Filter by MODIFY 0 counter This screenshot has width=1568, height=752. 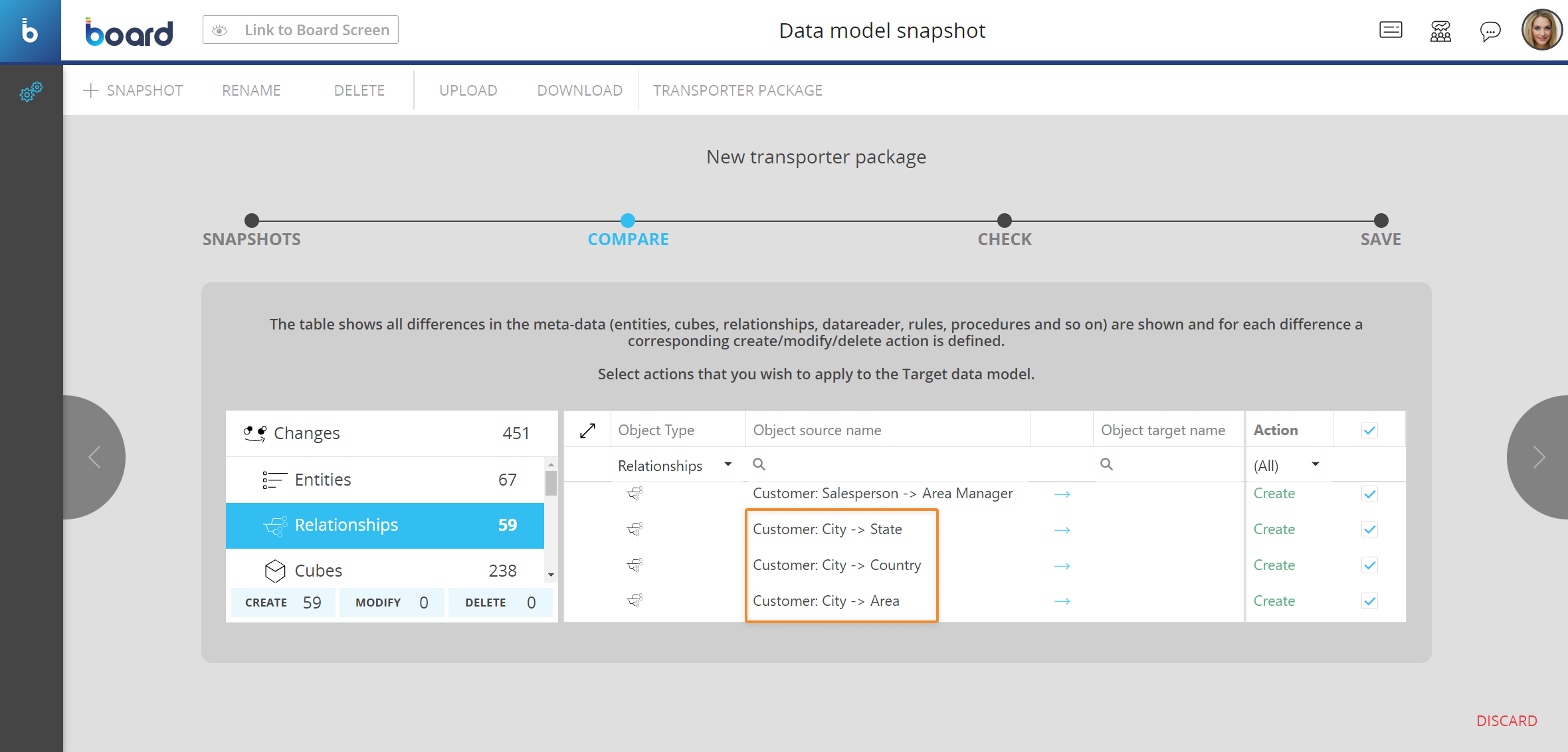(x=392, y=603)
